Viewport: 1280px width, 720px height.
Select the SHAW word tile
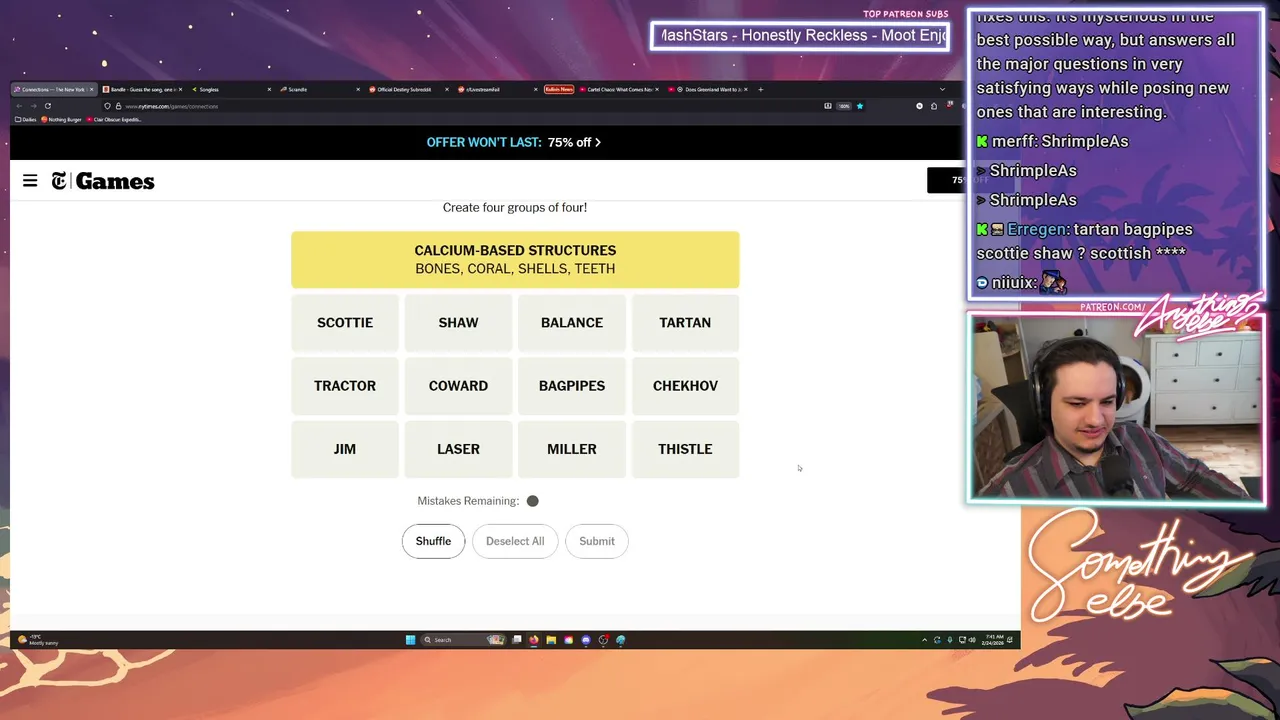point(458,323)
